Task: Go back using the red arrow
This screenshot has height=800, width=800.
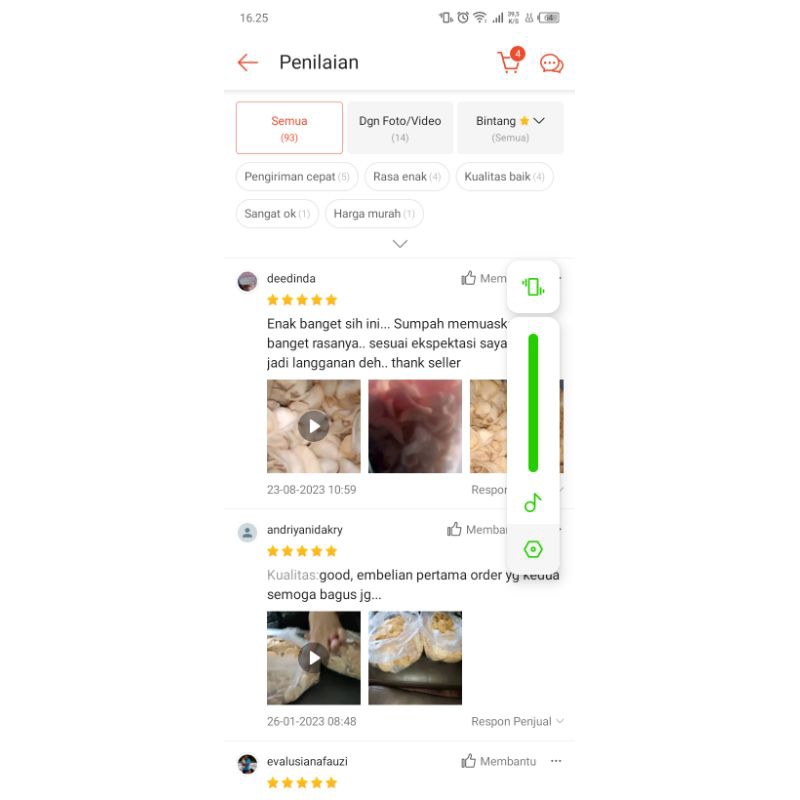Action: tap(248, 63)
